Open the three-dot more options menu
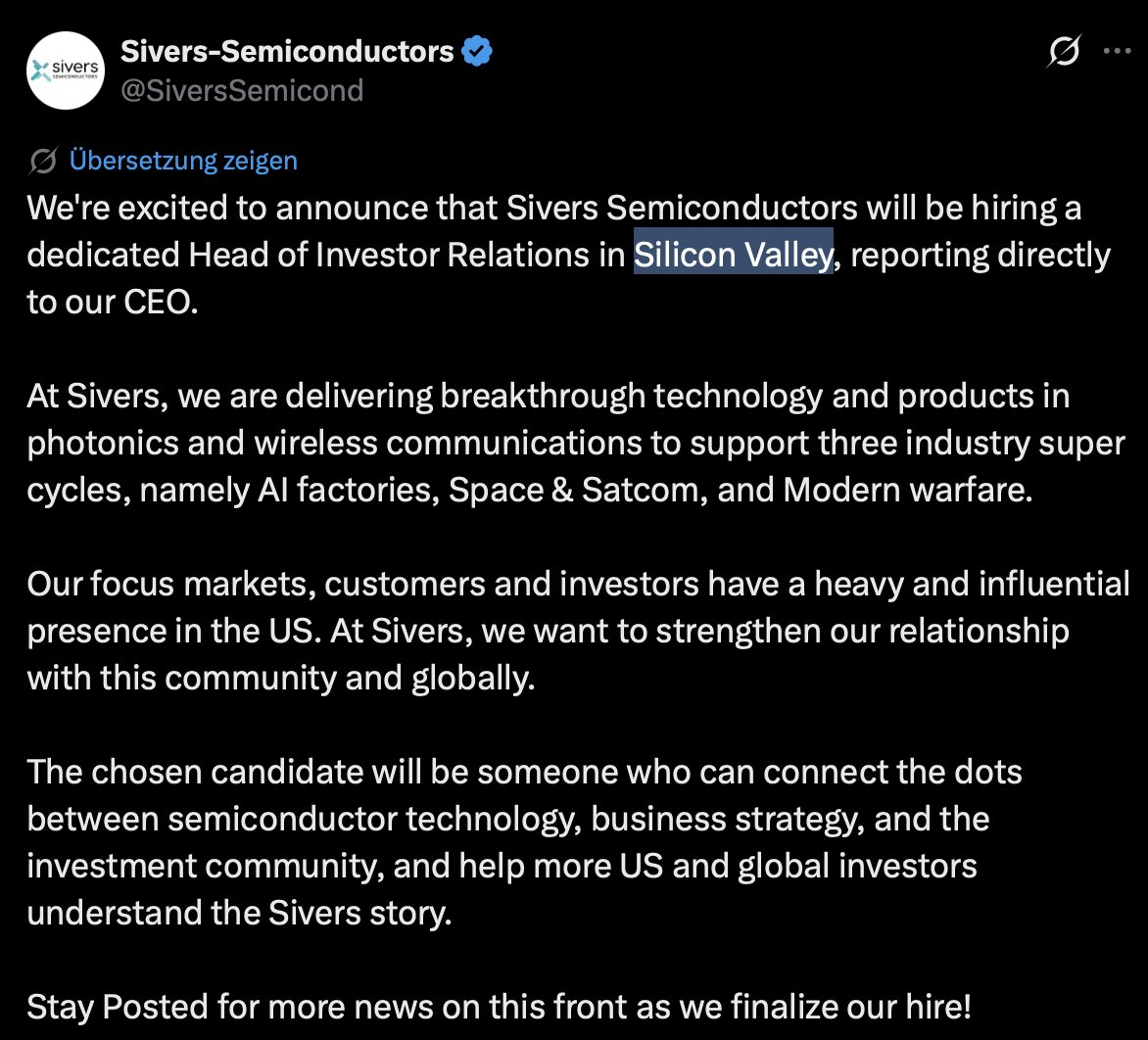Screen dimensions: 1148x1040 [x=1118, y=51]
